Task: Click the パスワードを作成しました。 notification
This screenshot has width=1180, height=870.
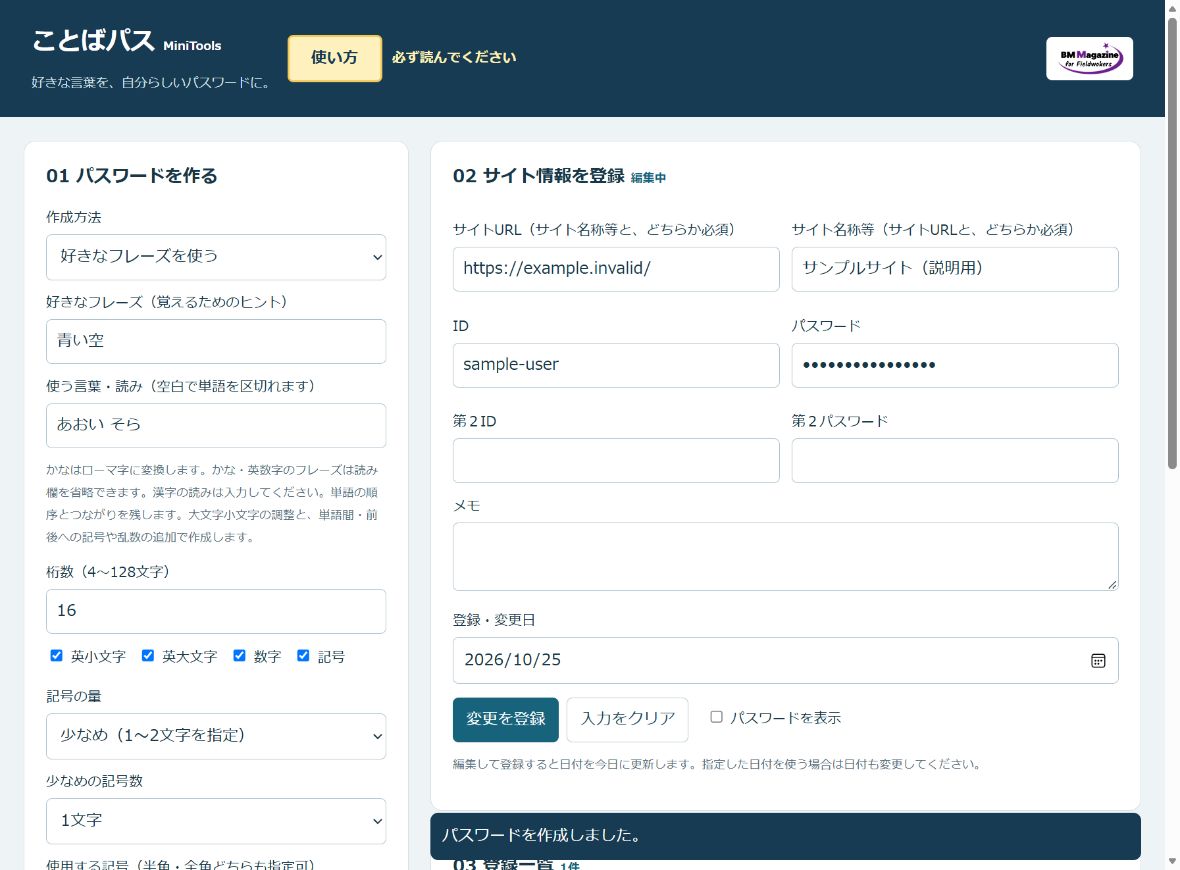Action: 785,835
